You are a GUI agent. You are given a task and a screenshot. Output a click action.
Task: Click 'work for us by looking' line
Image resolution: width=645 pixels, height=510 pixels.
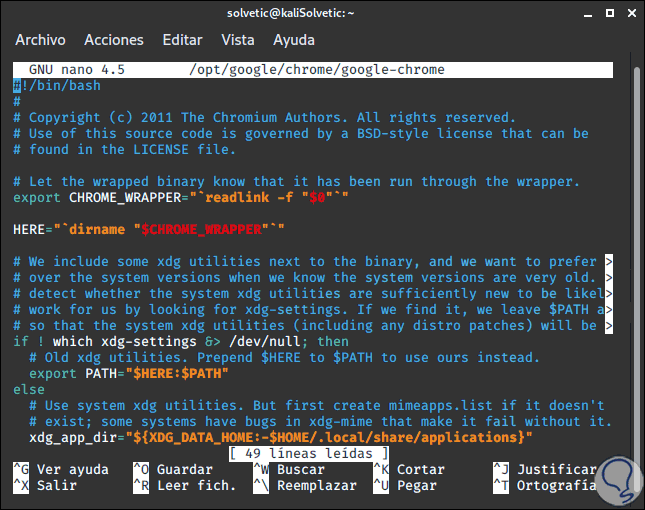(x=309, y=310)
